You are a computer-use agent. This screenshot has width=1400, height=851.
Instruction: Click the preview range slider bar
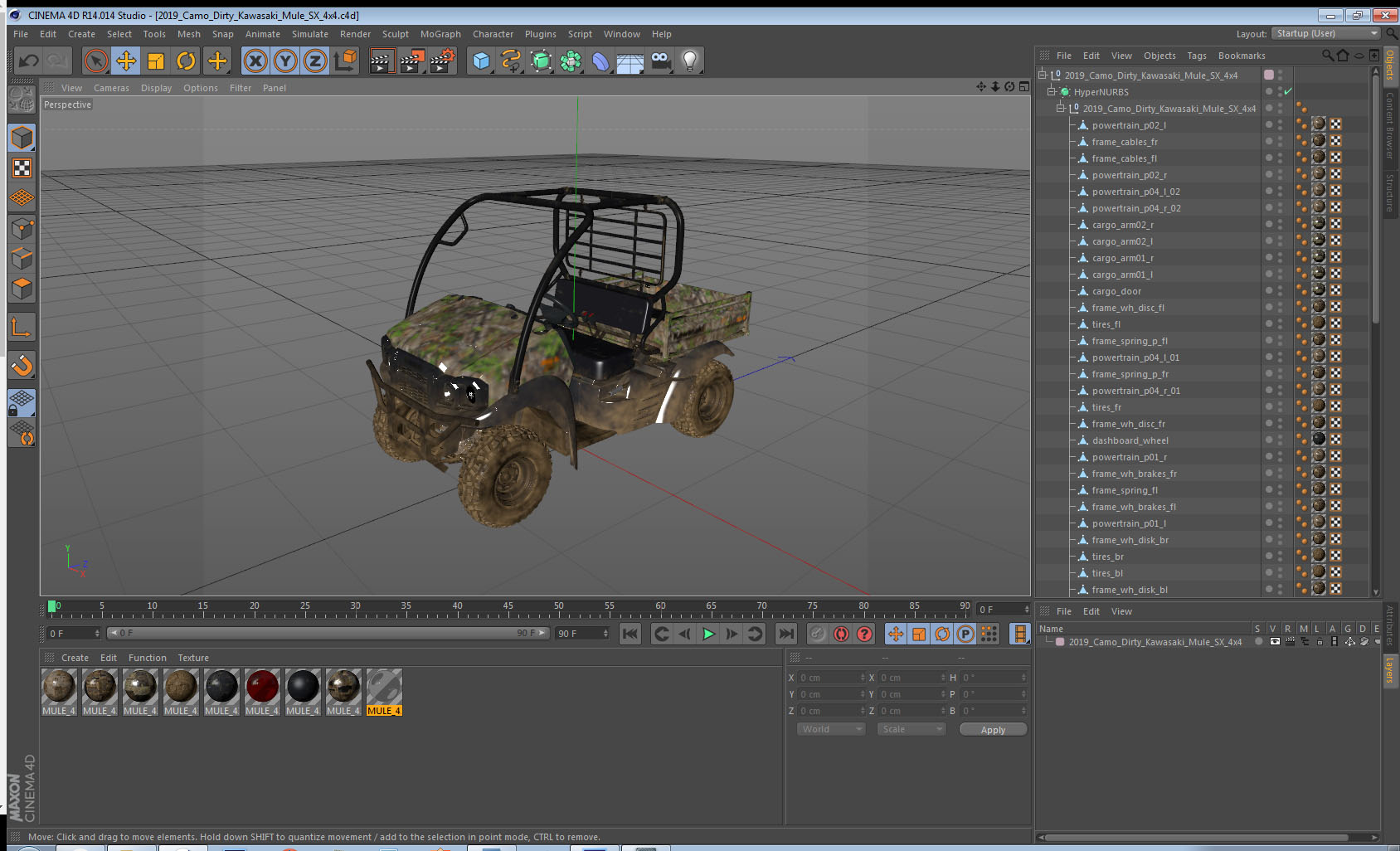pos(328,633)
